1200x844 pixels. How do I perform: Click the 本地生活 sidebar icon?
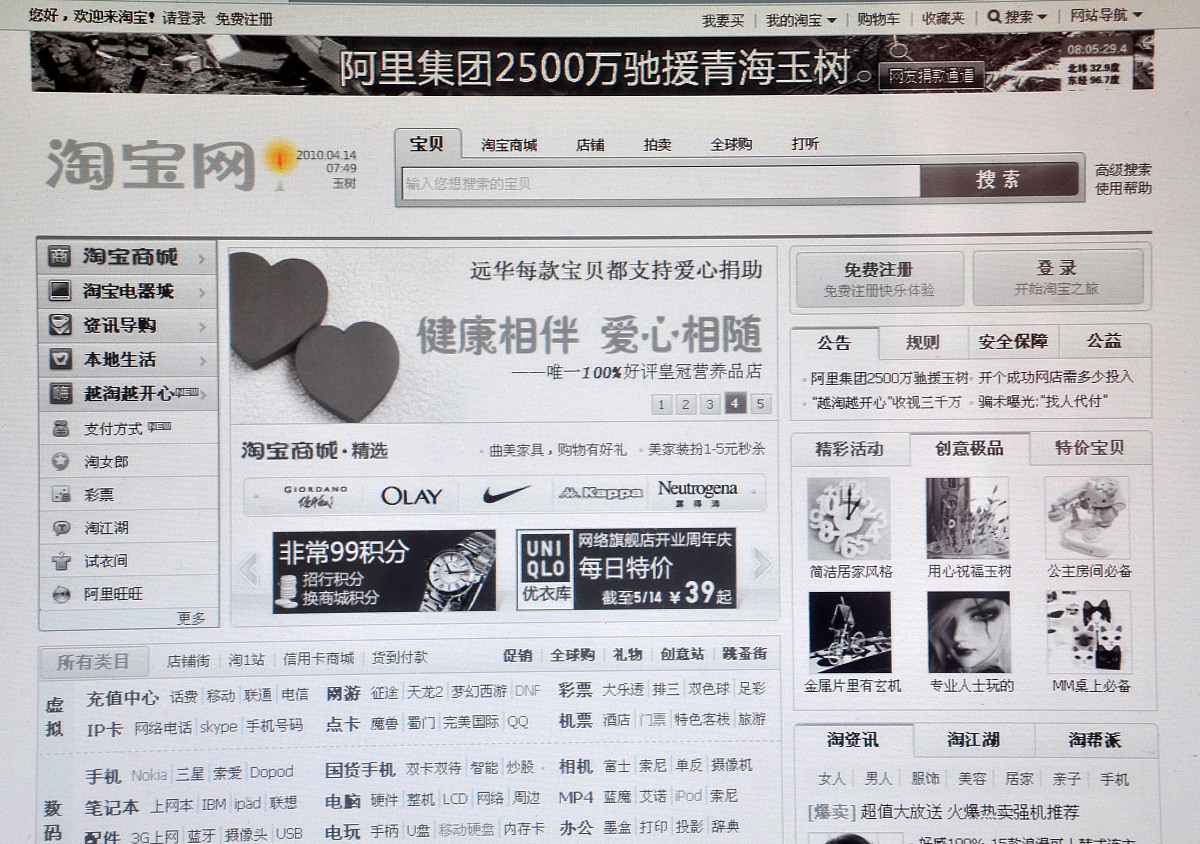click(61, 359)
